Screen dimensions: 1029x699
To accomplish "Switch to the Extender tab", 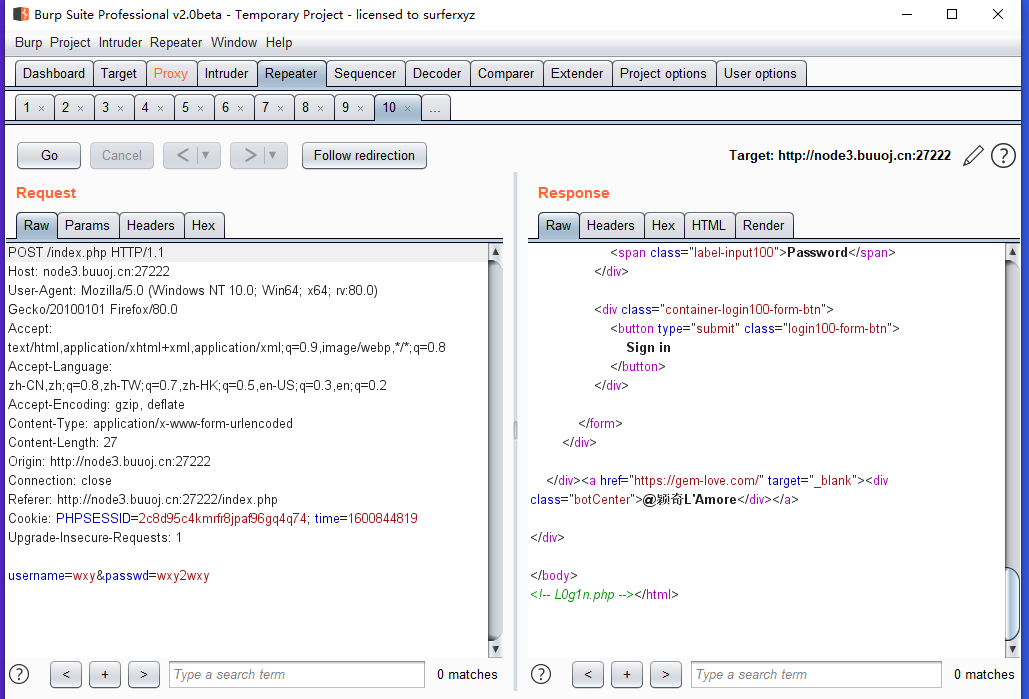I will click(x=577, y=74).
